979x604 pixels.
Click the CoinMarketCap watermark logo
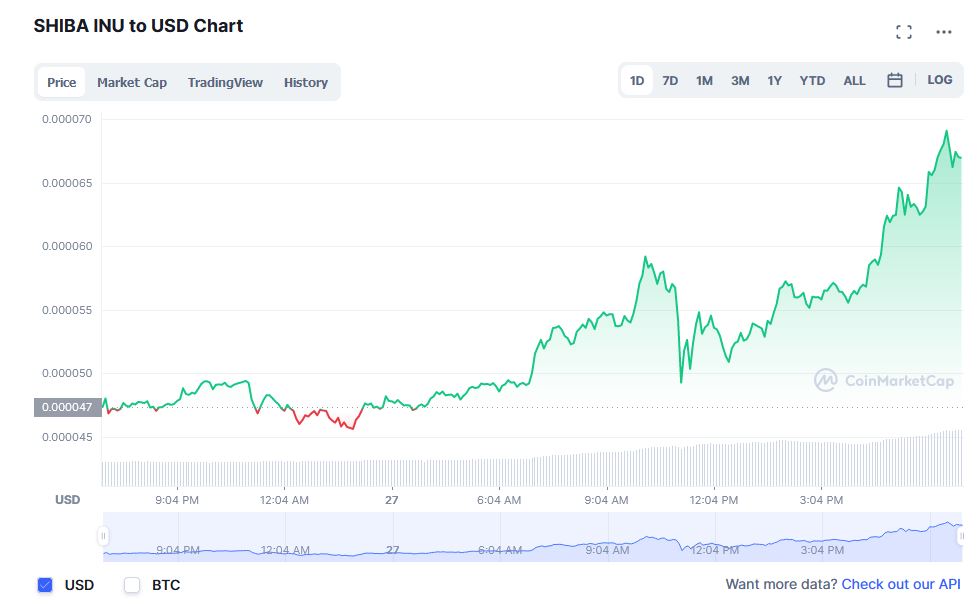[883, 380]
